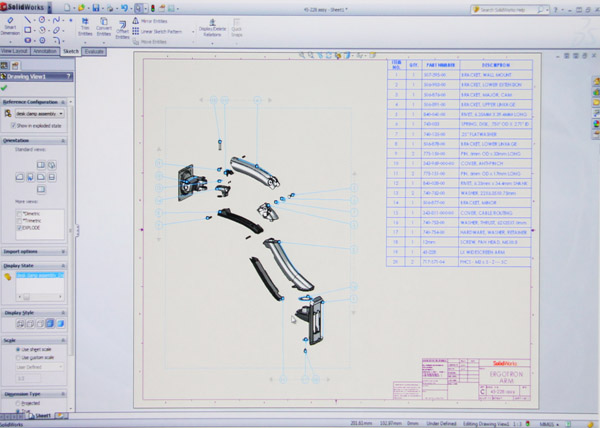Image resolution: width=600 pixels, height=428 pixels.
Task: Click the Display/Delete Relations tool
Action: pyautogui.click(x=212, y=26)
